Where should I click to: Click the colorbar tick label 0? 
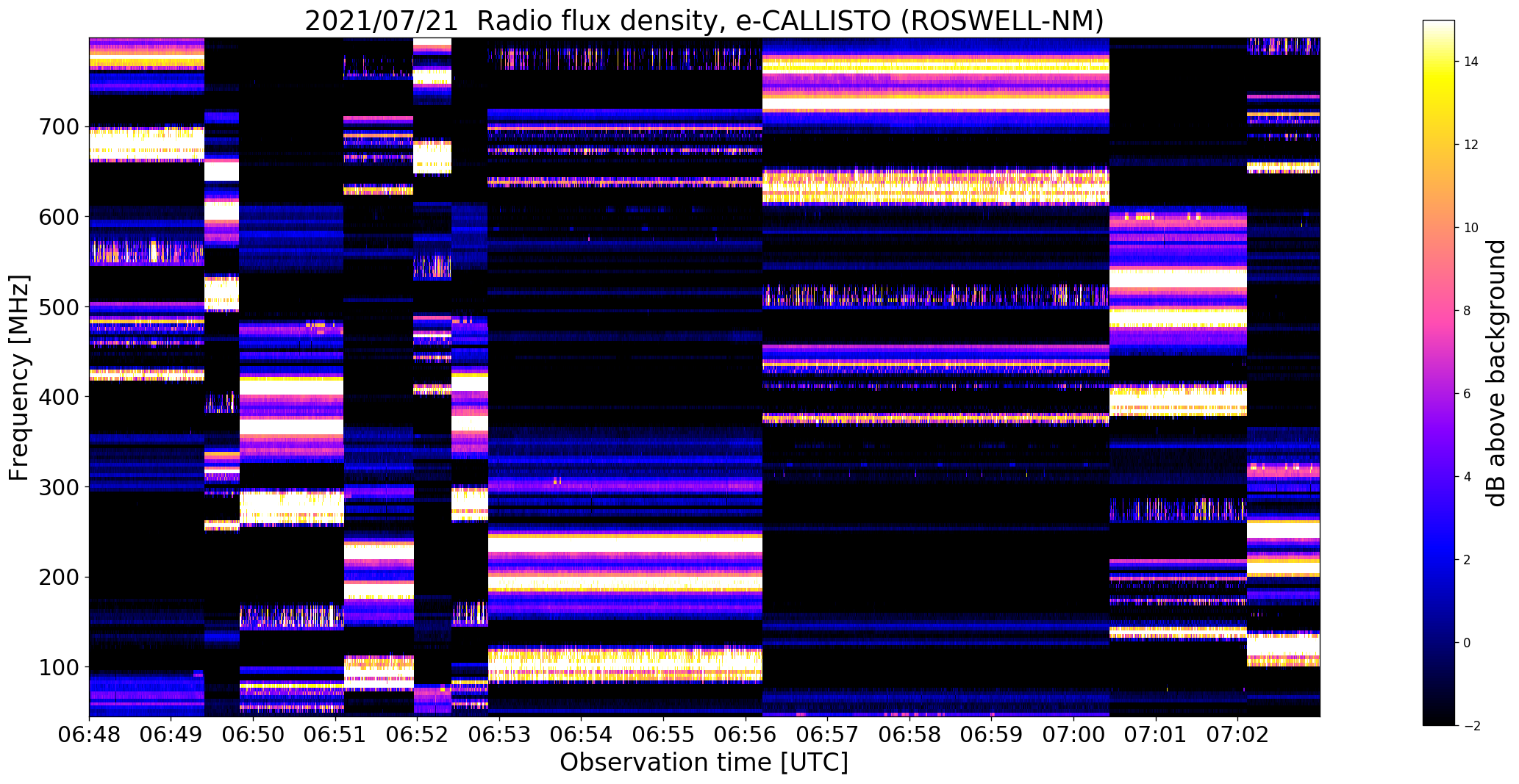[x=1468, y=643]
